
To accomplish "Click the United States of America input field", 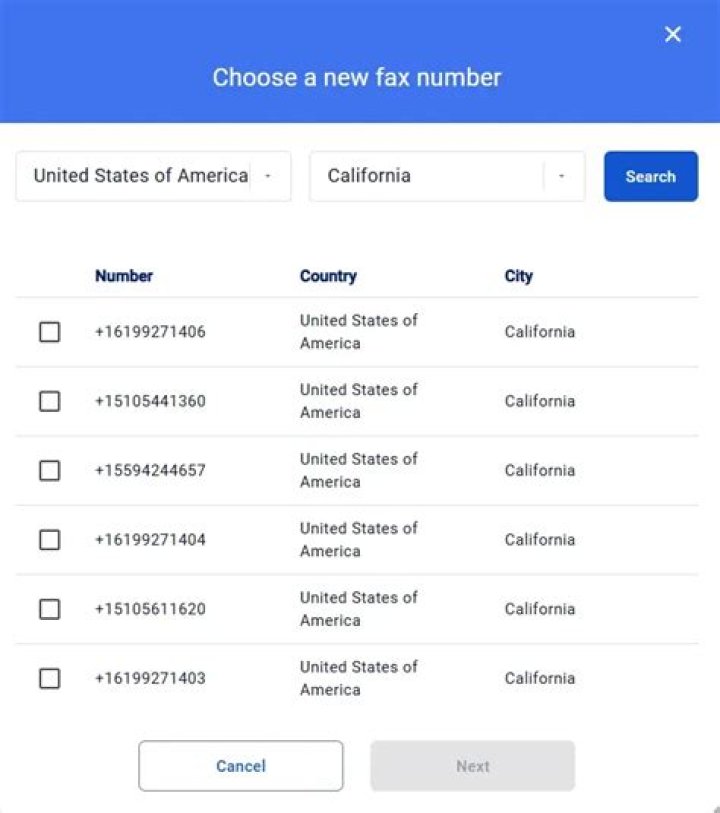I will pos(140,176).
